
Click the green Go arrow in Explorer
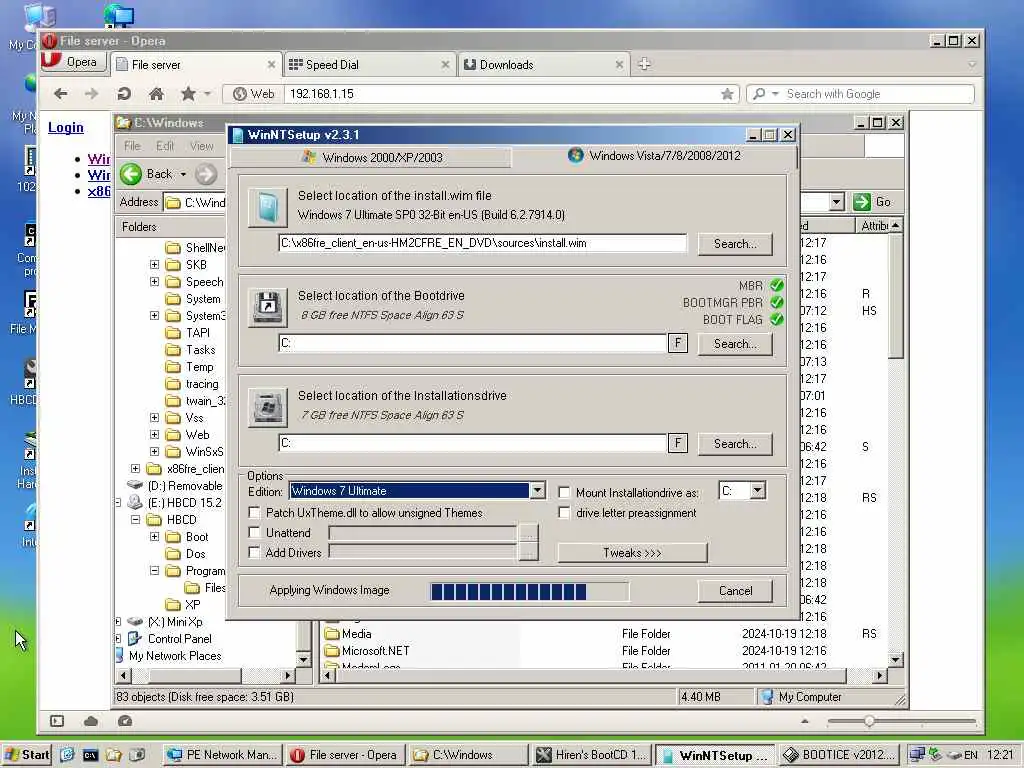click(x=861, y=202)
